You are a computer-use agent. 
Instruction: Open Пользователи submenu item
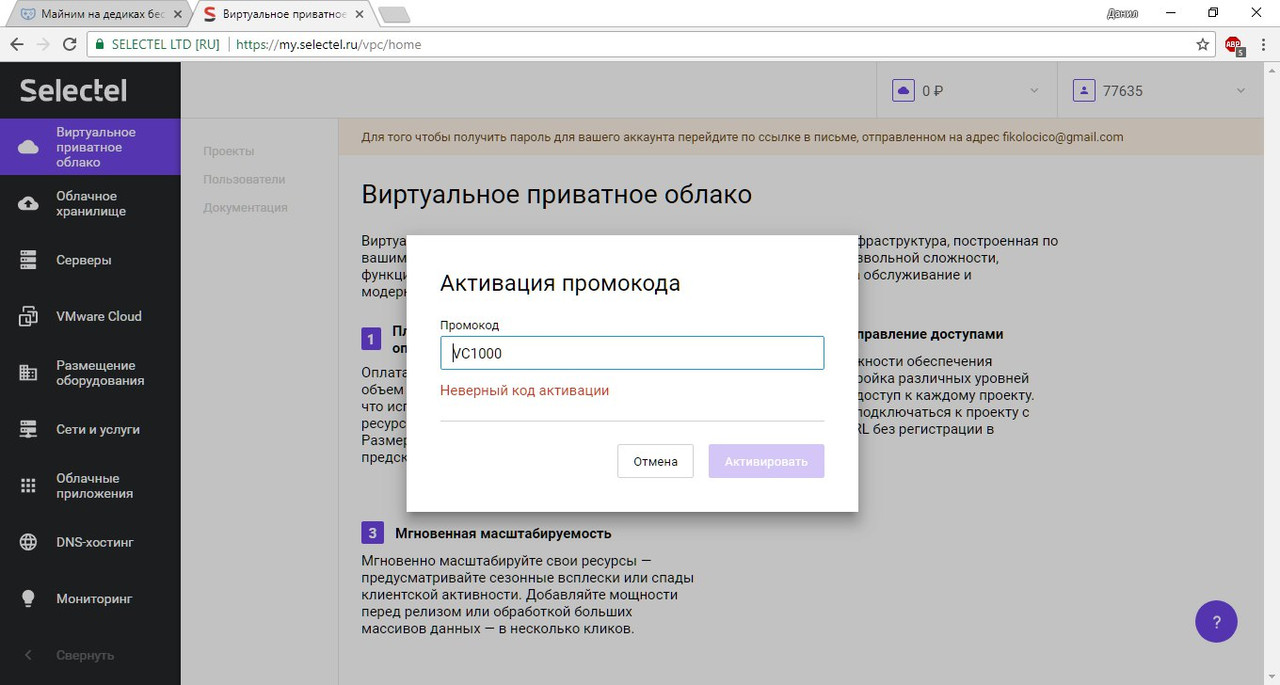click(244, 179)
